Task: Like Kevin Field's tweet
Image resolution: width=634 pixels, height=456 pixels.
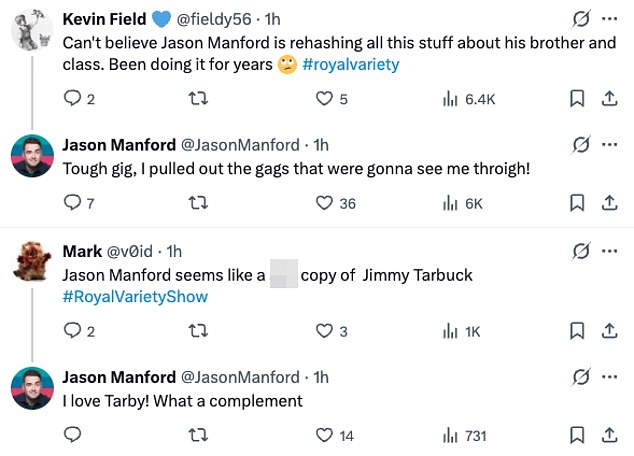Action: pos(324,98)
